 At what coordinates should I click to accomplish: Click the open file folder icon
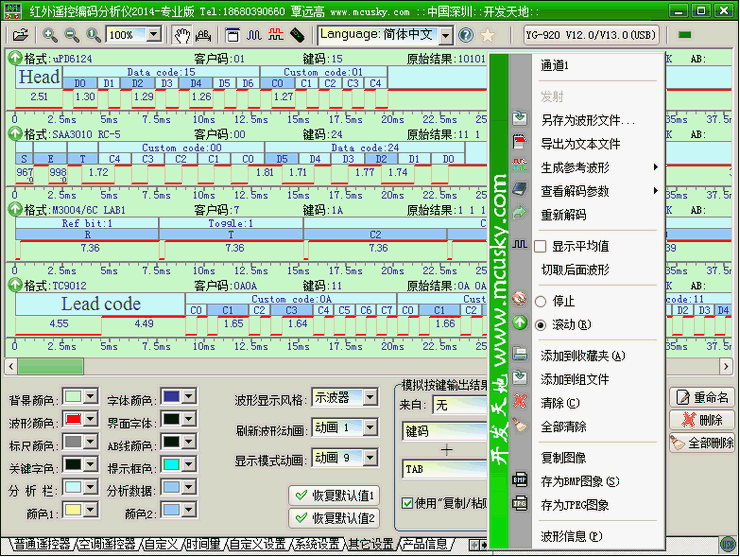point(20,35)
